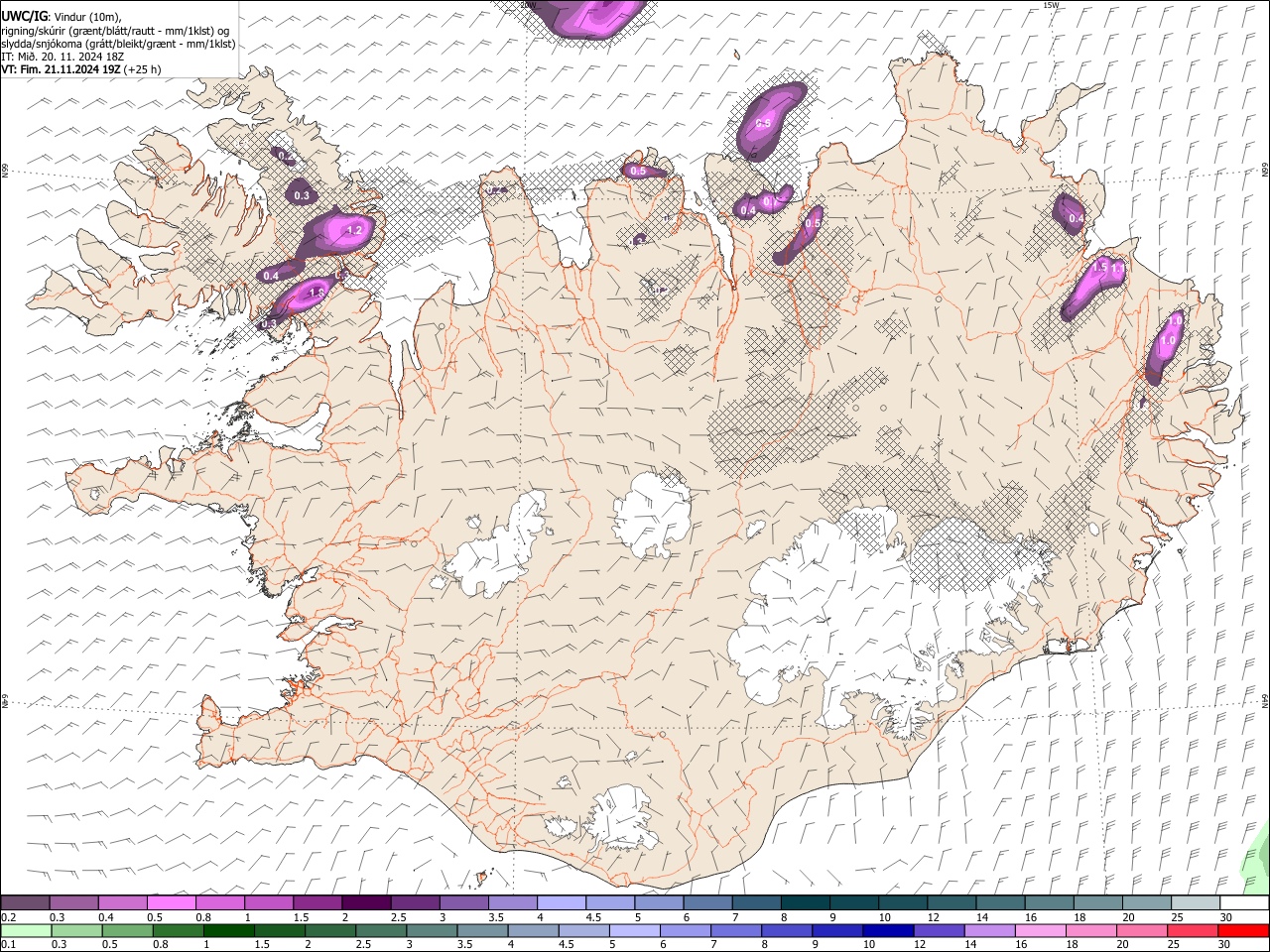Select lavender 4 swatch in upper legend row

561,902
